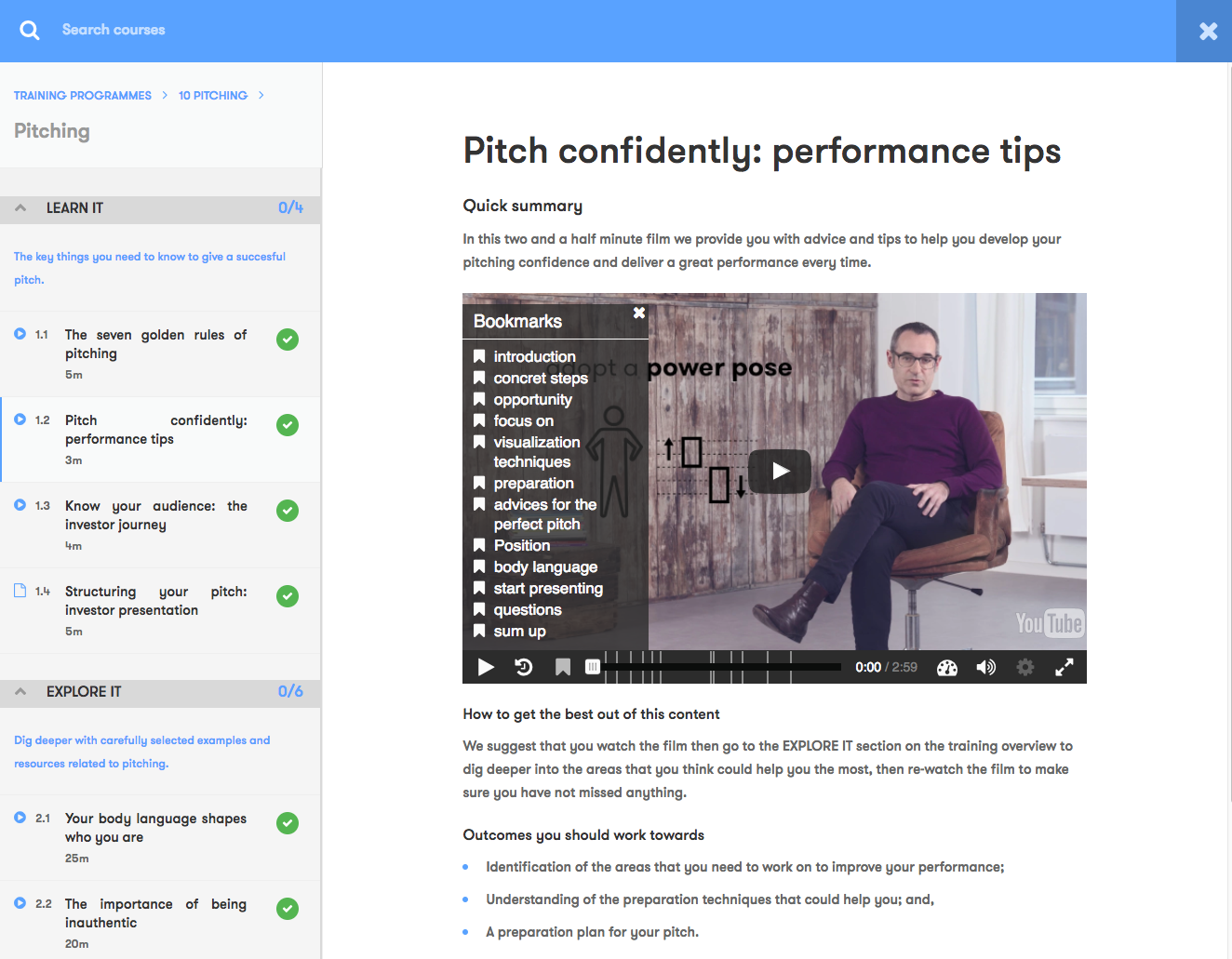Open lesson 1.3 Know your audience
Image resolution: width=1232 pixels, height=959 pixels.
click(x=161, y=526)
